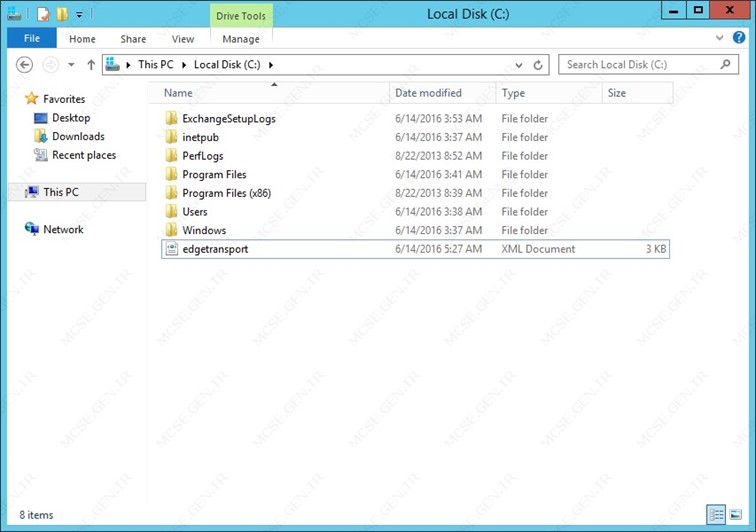Select the Manage tab under Drive Tools
756x532 pixels.
pos(241,39)
